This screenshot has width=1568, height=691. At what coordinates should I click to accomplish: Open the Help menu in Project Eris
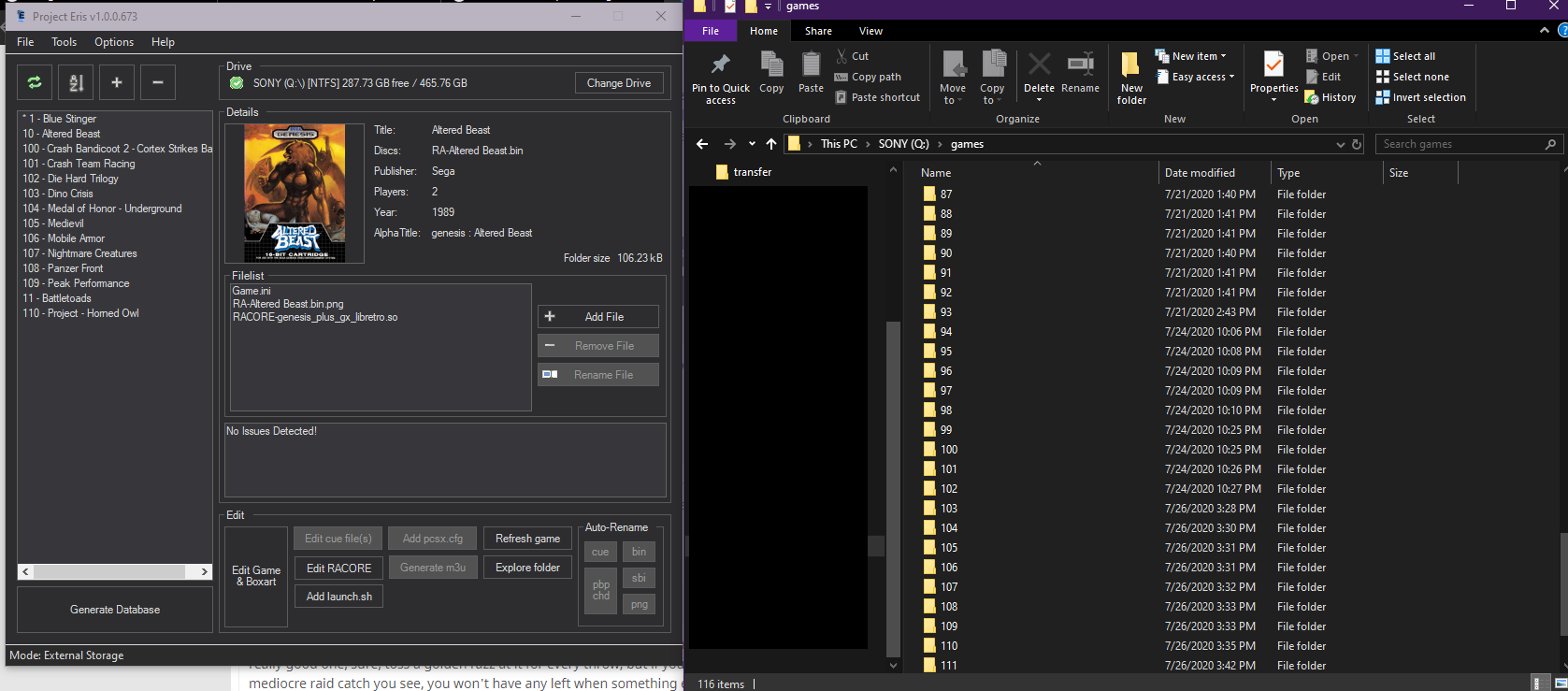(163, 42)
